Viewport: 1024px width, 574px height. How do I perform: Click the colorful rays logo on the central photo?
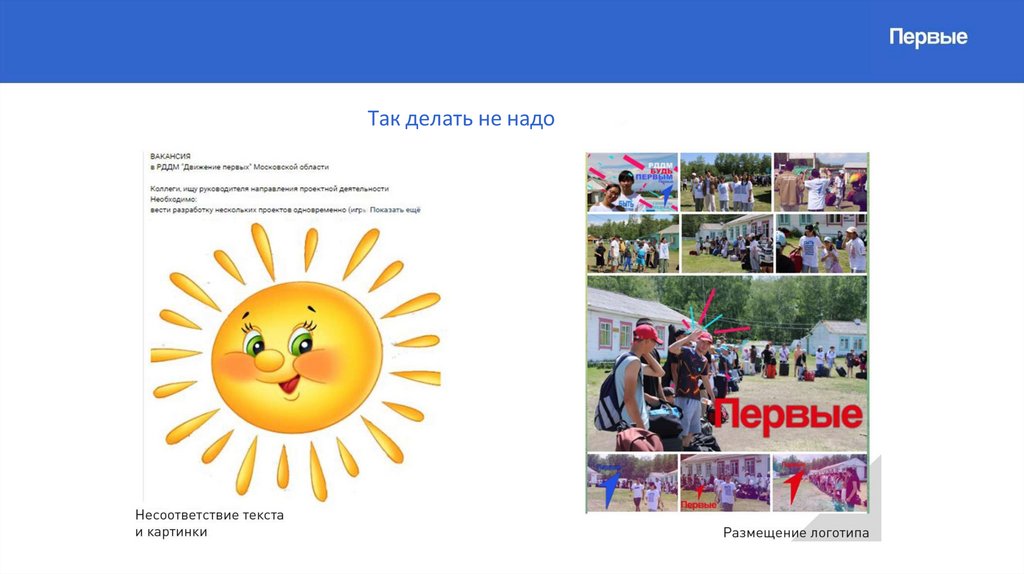click(711, 318)
